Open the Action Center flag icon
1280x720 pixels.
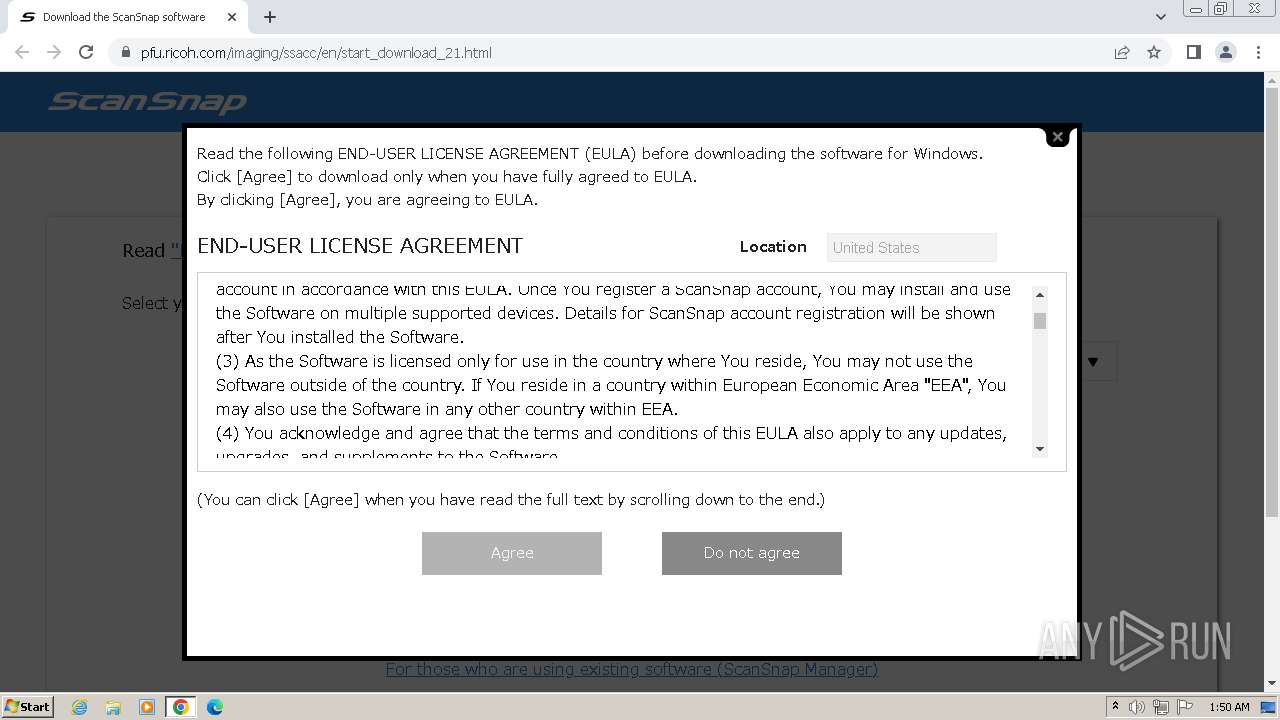coord(1184,707)
